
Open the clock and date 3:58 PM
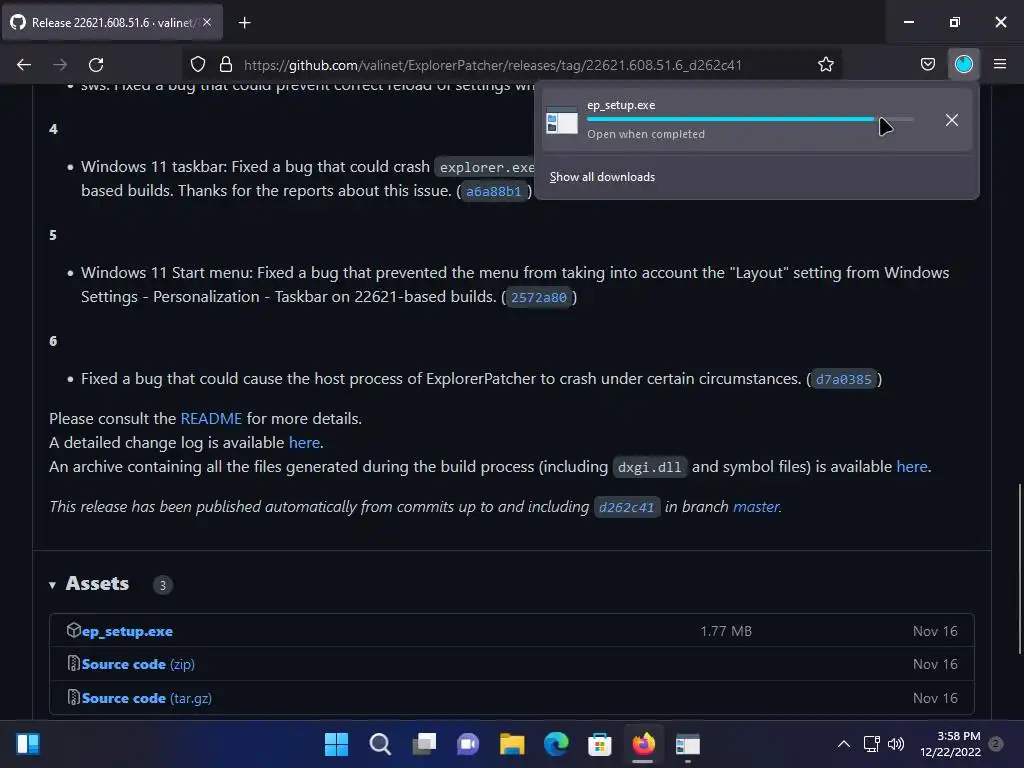pyautogui.click(x=950, y=744)
